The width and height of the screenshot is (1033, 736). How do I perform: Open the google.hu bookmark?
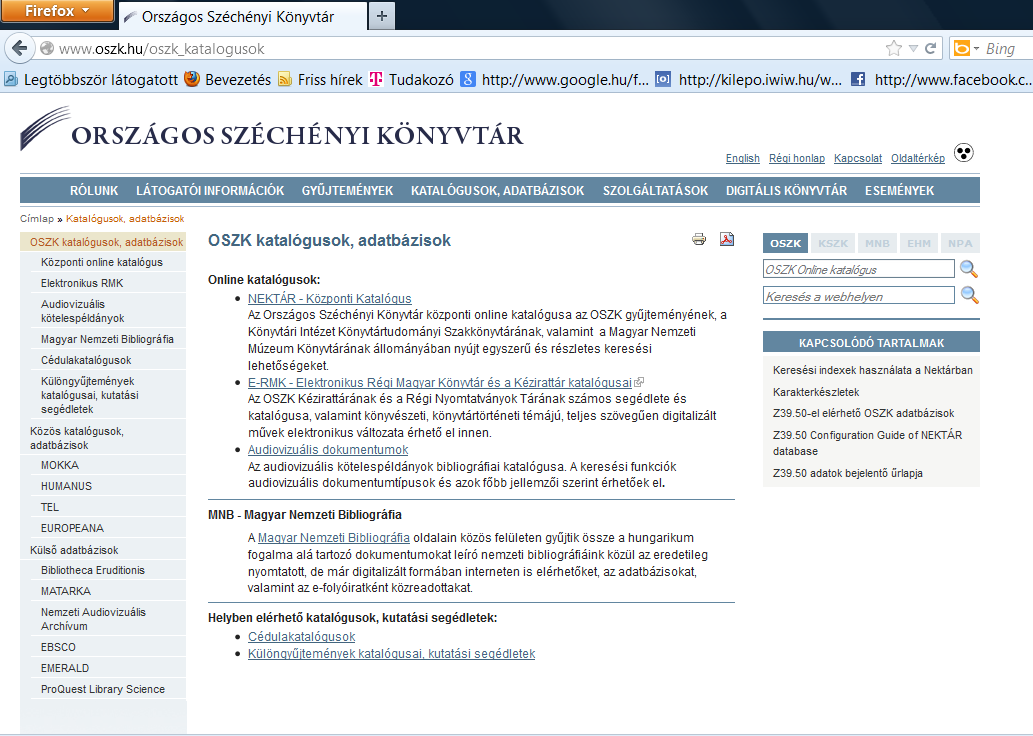pos(555,80)
